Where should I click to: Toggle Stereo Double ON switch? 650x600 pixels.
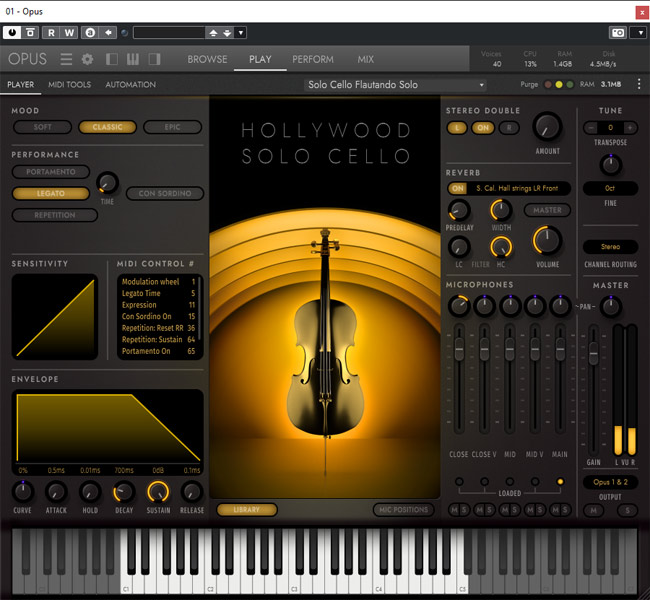point(483,127)
